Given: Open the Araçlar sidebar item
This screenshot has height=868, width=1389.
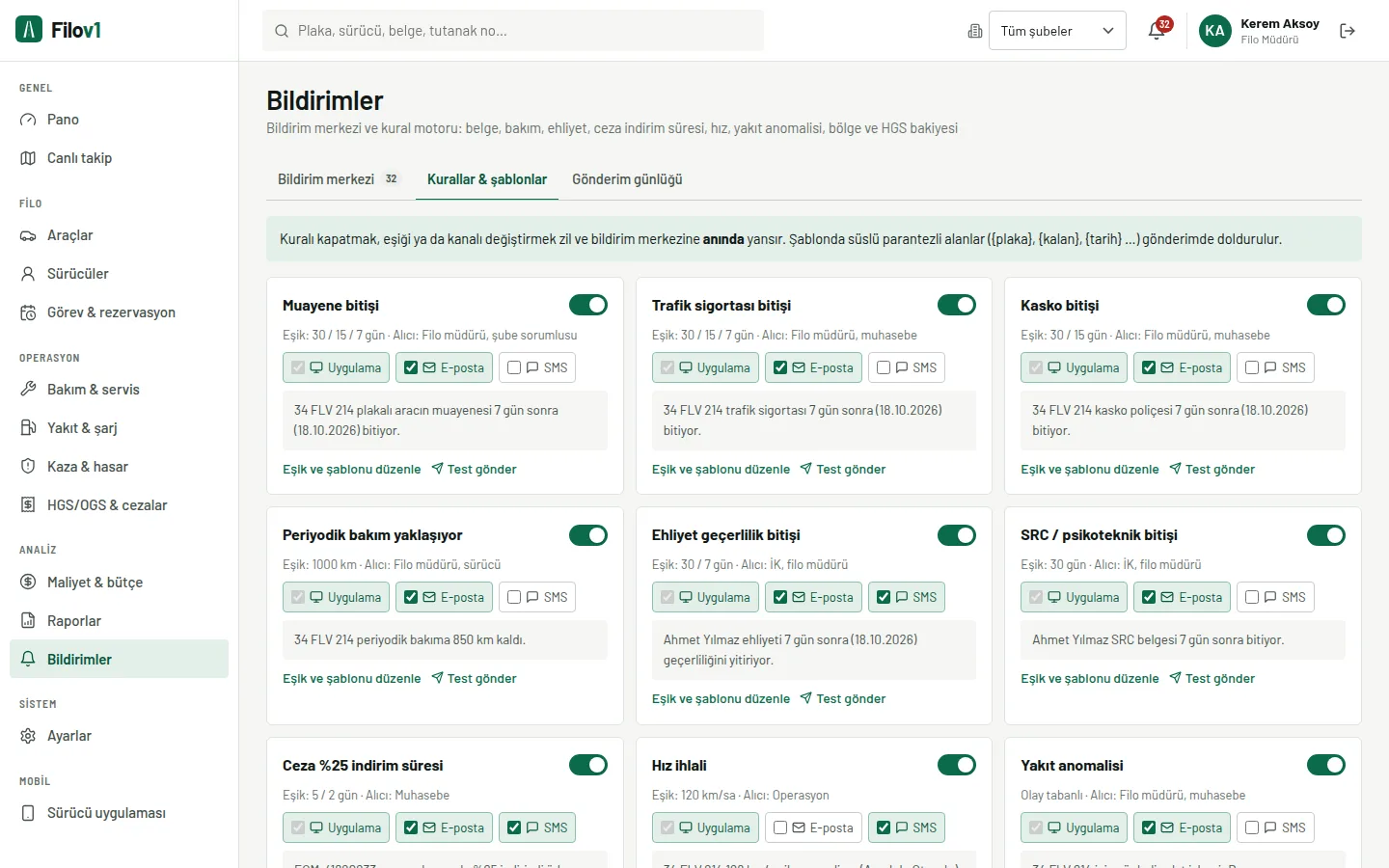Looking at the screenshot, I should click(x=120, y=235).
